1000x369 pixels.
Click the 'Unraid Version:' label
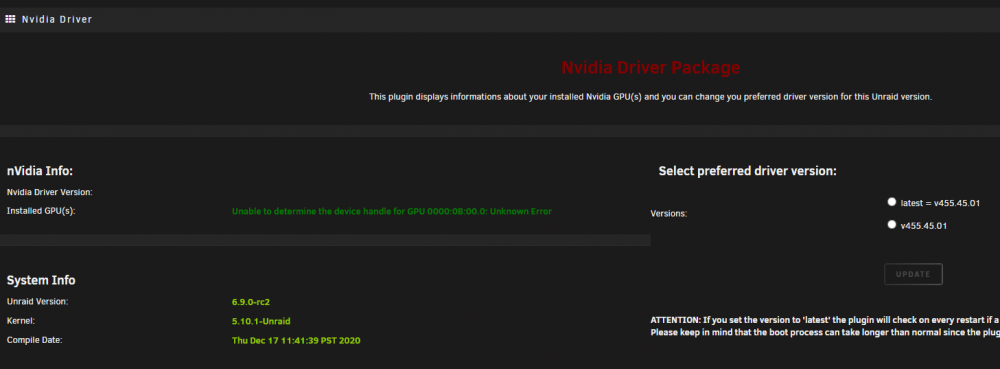pyautogui.click(x=38, y=301)
